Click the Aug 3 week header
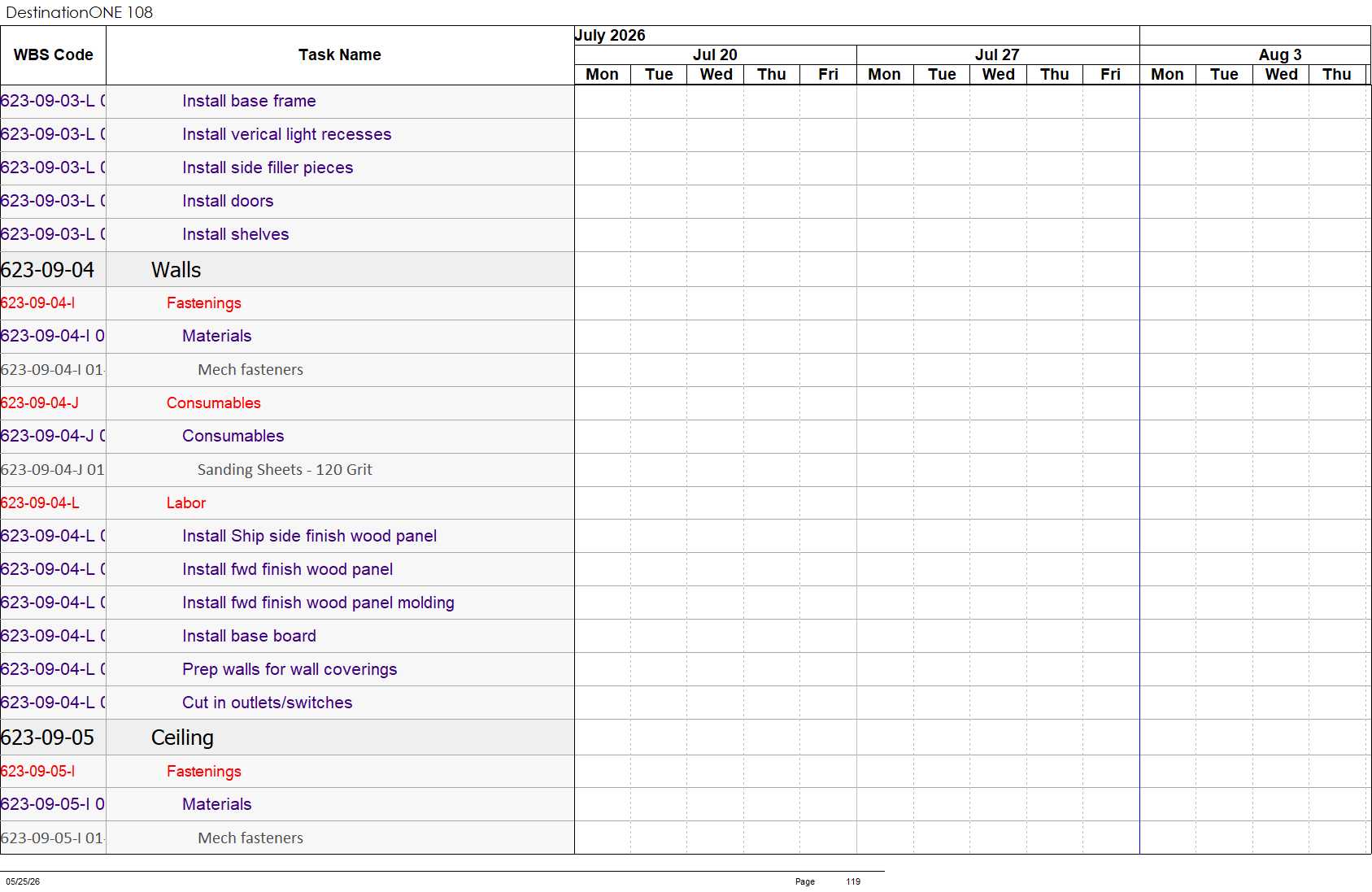The image size is (1372, 892). point(1279,54)
